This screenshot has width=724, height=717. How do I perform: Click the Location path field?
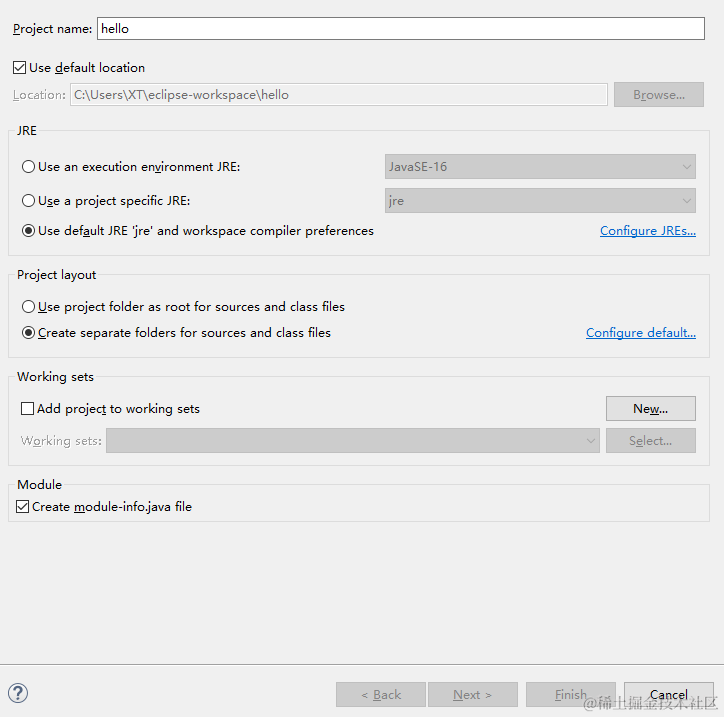(x=339, y=95)
